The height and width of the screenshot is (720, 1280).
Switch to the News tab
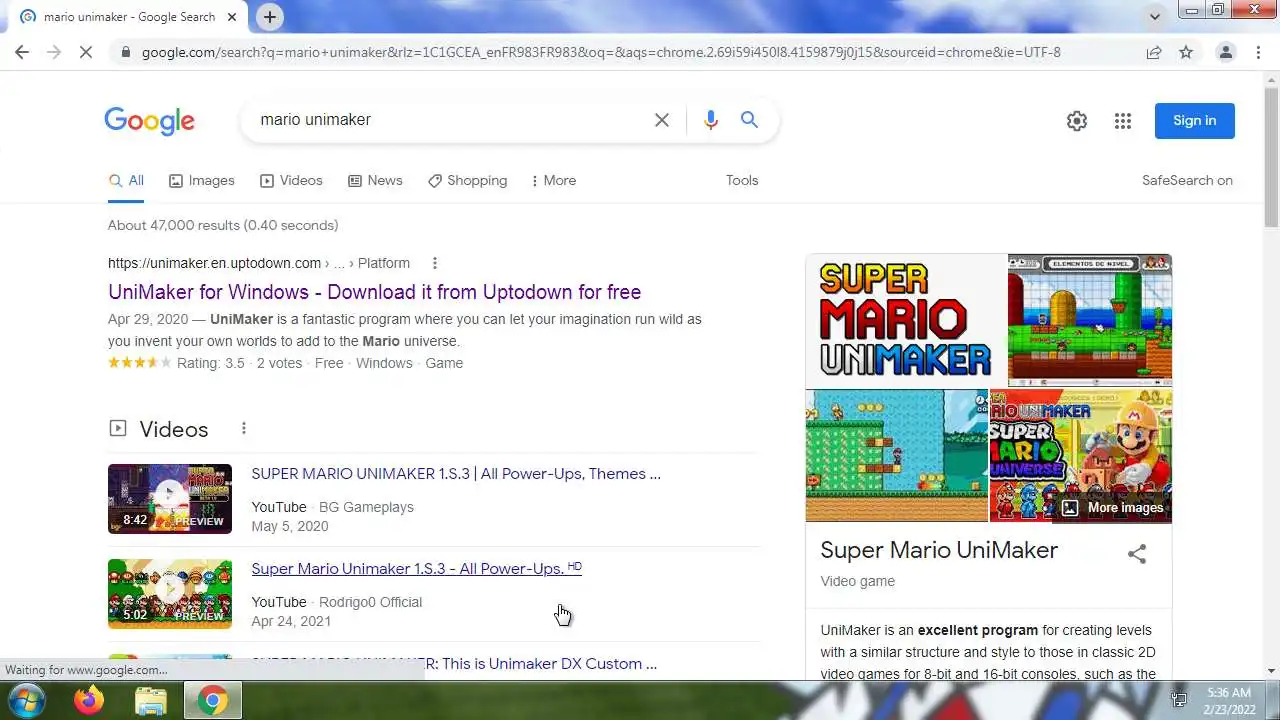pos(375,181)
